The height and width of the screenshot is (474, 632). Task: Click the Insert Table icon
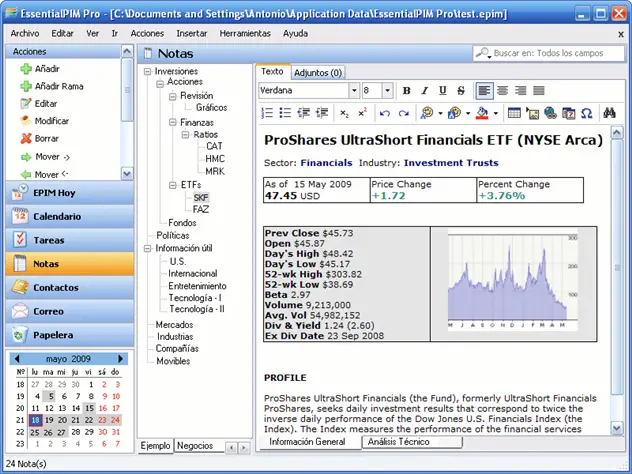pos(514,113)
